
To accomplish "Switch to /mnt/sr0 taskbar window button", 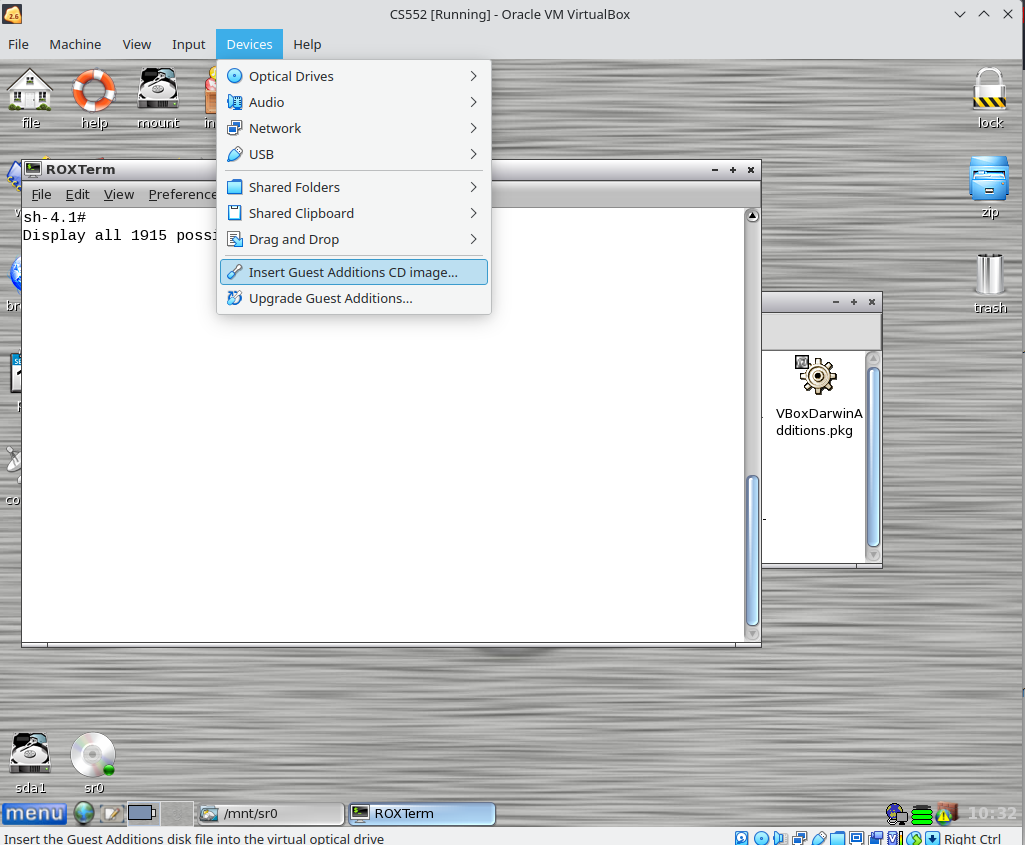I will click(270, 814).
